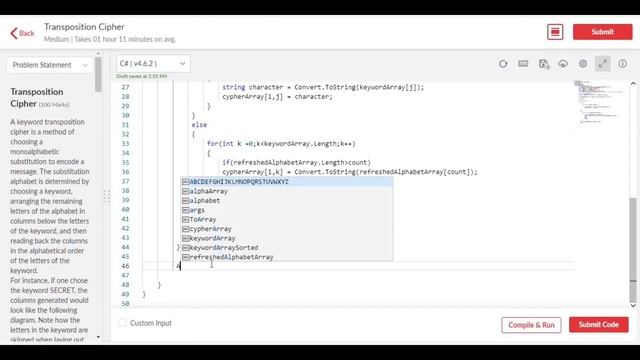Viewport: 640px width, 360px height.
Task: Click 'Draft saved at 2:35 PM' status text
Action: coord(142,76)
